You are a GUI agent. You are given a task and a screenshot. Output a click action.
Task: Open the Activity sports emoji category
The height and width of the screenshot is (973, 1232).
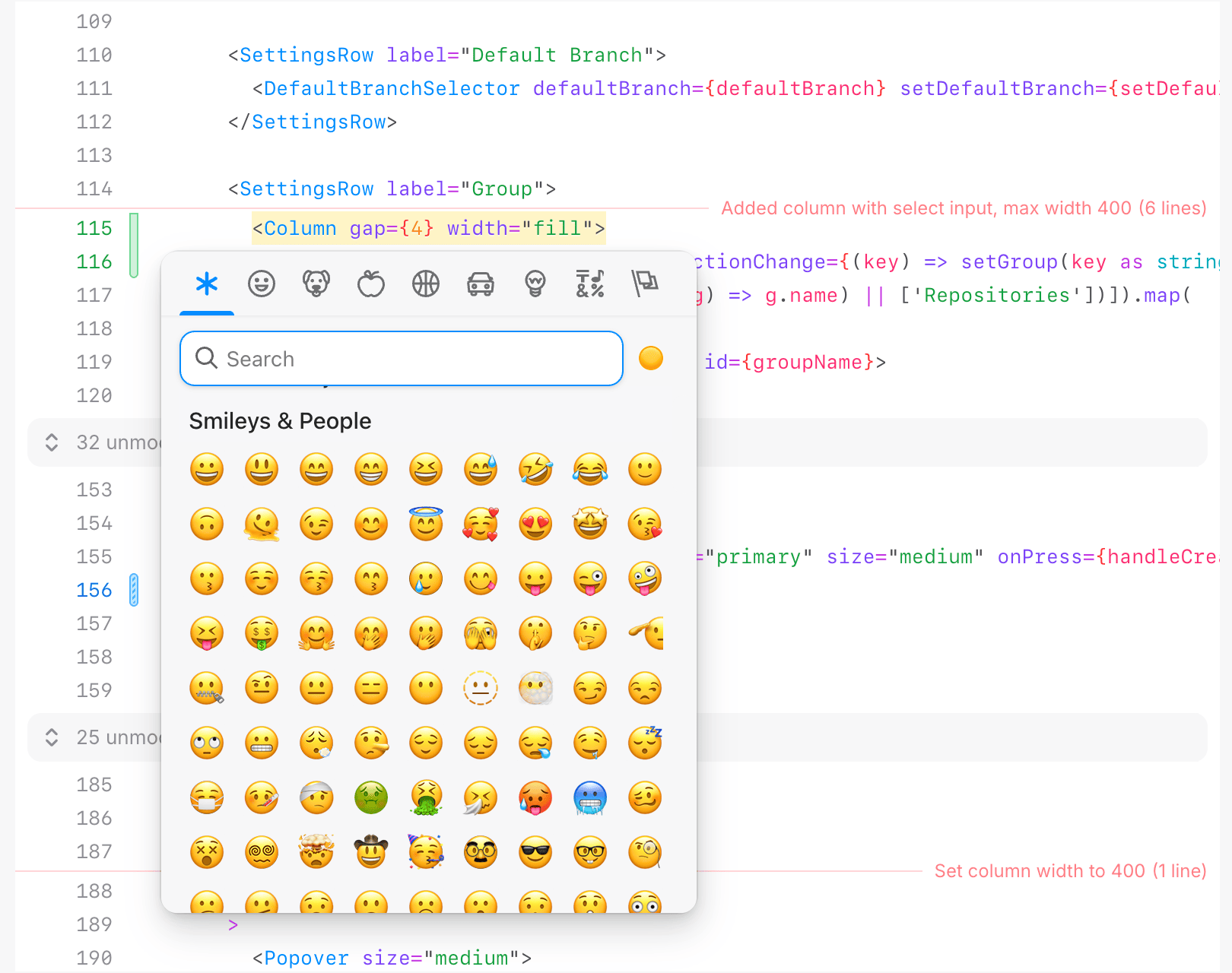426,284
